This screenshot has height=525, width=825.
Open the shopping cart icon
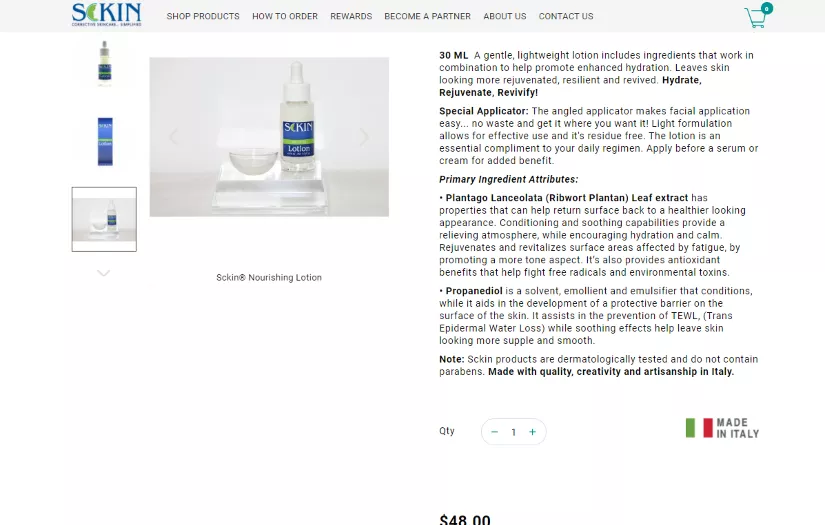click(x=756, y=18)
